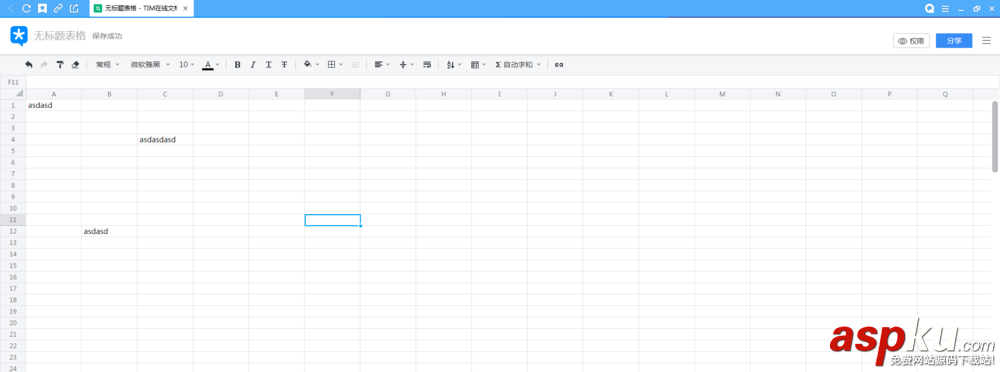
Task: Expand the 自动求和 dropdown arrow
Action: click(x=539, y=64)
